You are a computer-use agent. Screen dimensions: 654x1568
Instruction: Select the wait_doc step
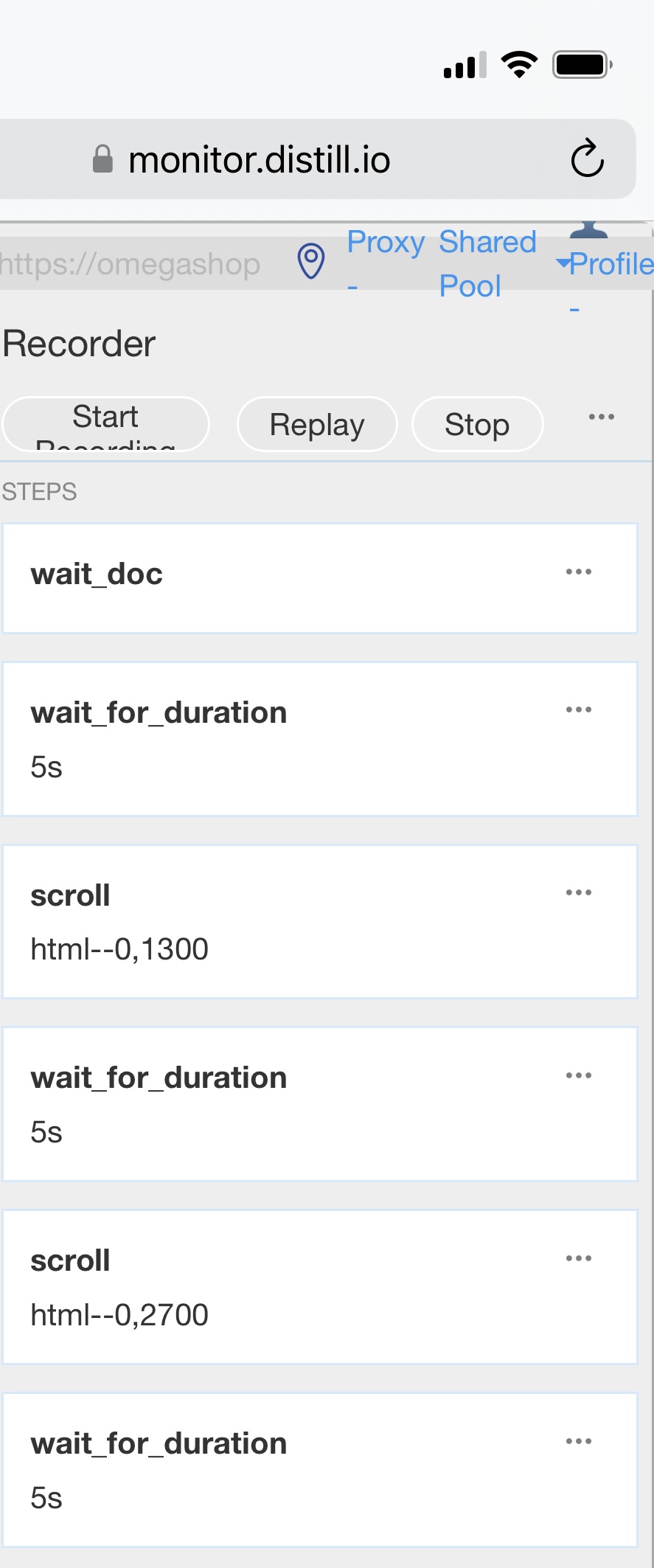[320, 578]
